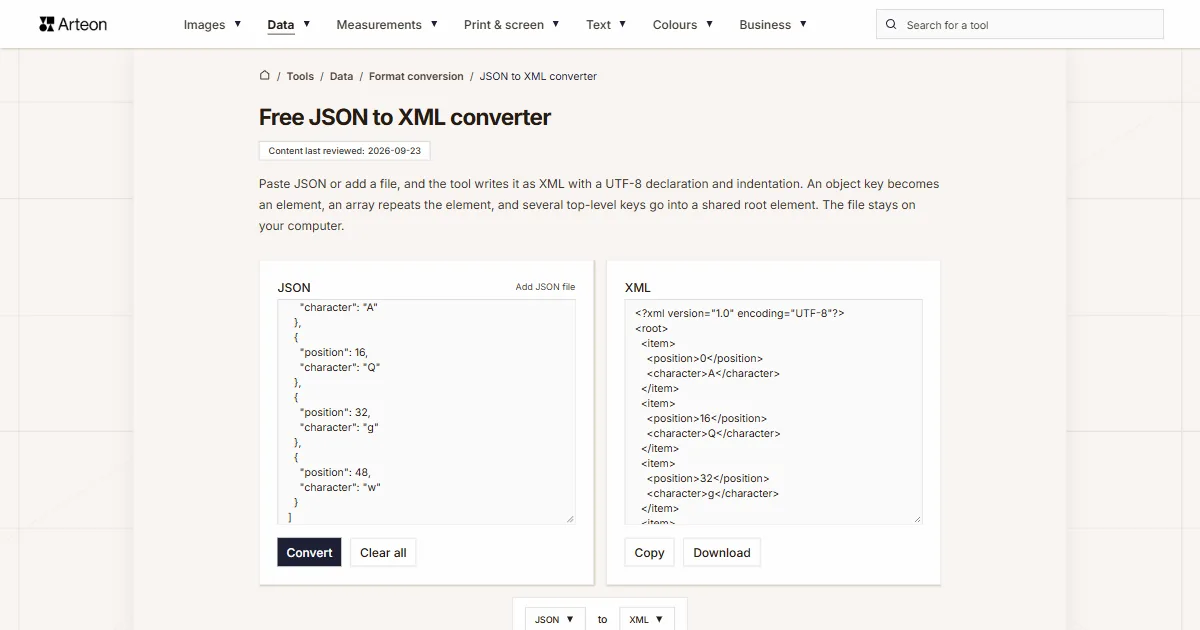This screenshot has width=1200, height=630.
Task: Open the JSON source format dropdown
Action: pos(555,619)
